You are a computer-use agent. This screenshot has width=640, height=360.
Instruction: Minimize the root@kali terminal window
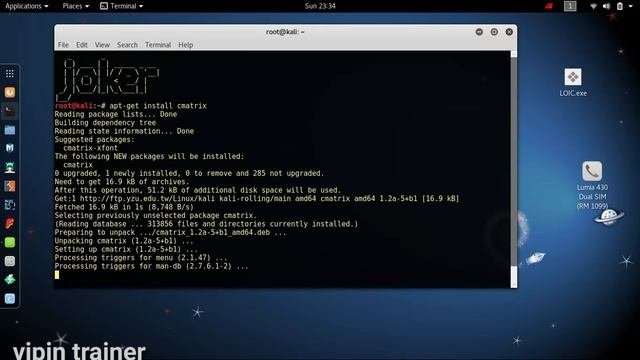(x=479, y=32)
